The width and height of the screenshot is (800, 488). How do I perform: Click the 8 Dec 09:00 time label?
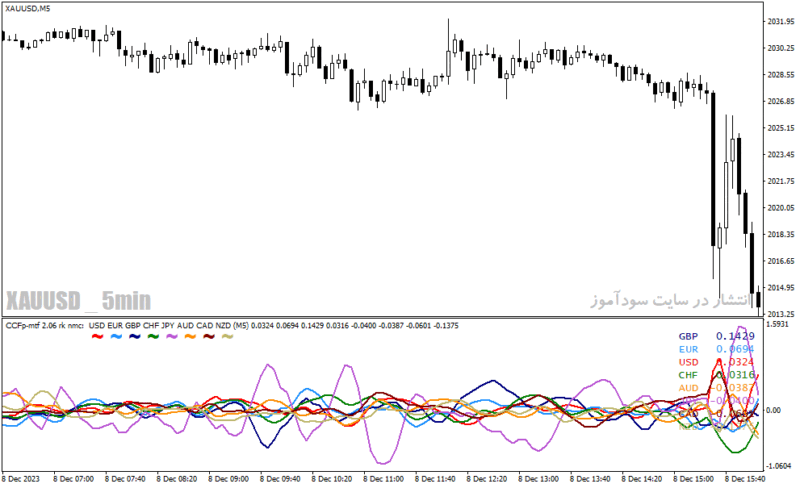[x=229, y=479]
